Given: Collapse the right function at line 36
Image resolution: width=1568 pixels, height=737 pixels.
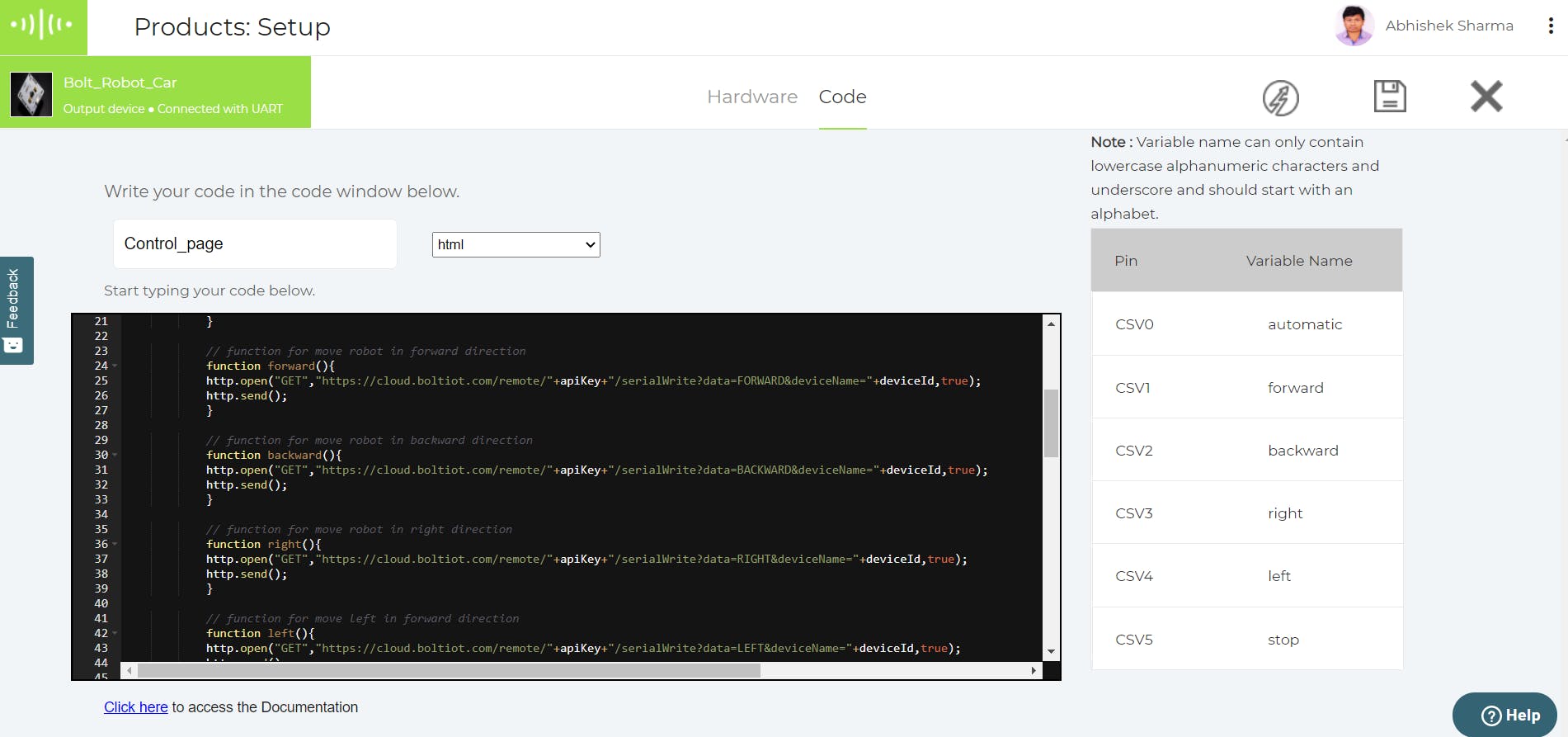Looking at the screenshot, I should pyautogui.click(x=115, y=544).
